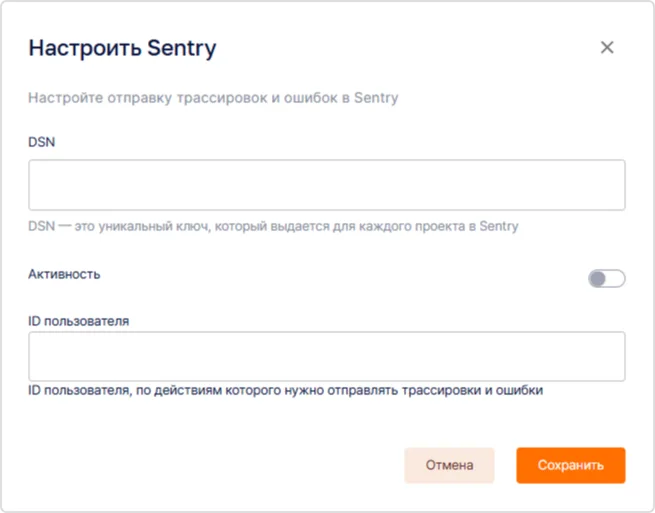This screenshot has width=655, height=513.
Task: Click the DSN input field
Action: tap(326, 185)
